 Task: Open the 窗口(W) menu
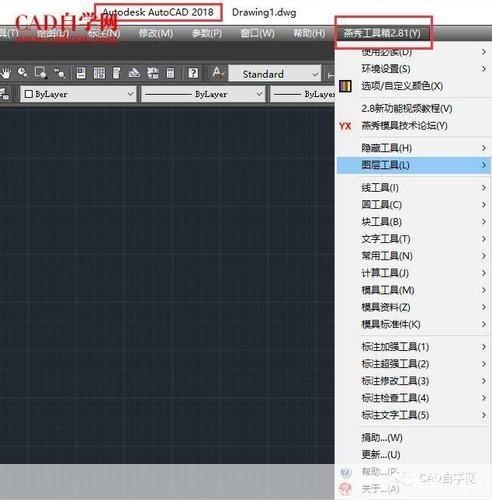click(x=258, y=33)
